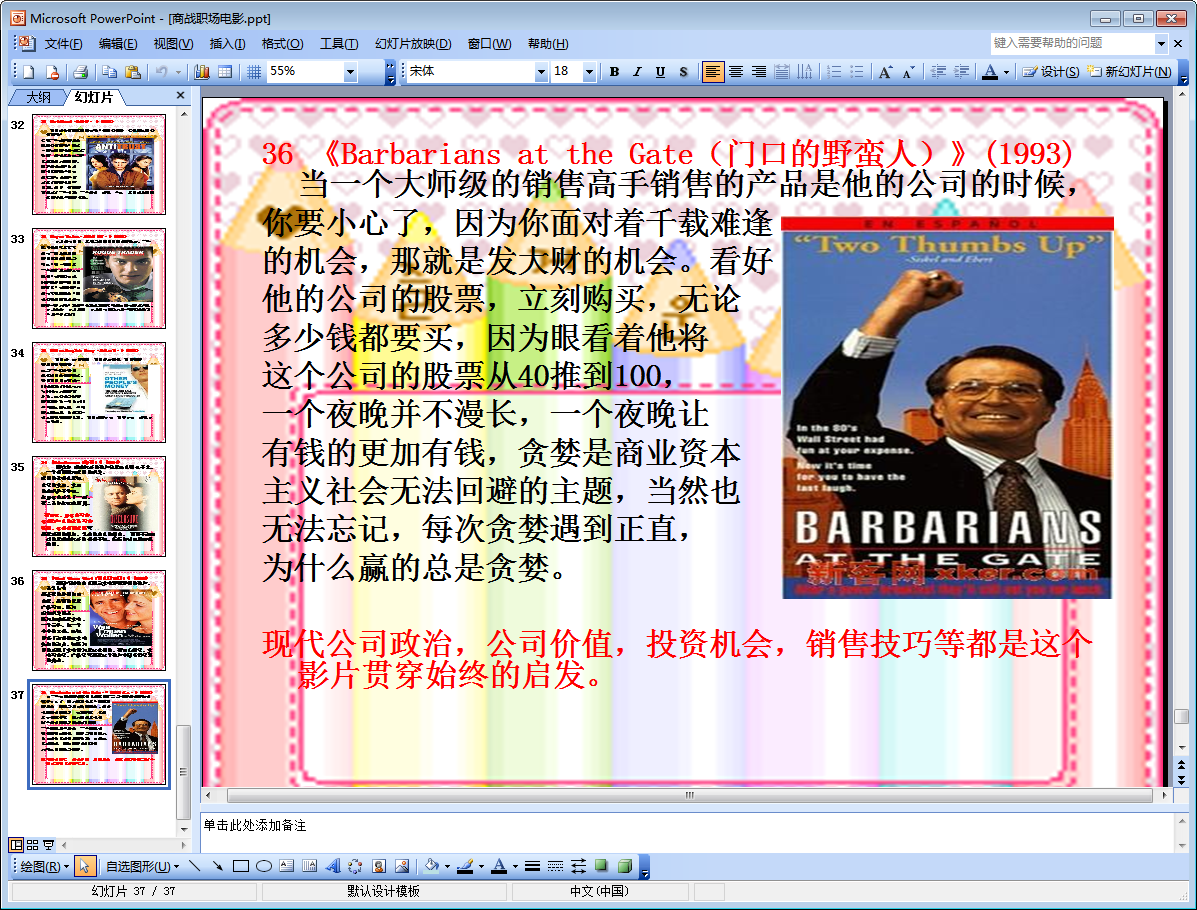Click the Line Style icon
Screen dimensions: 1197x910
click(532, 866)
